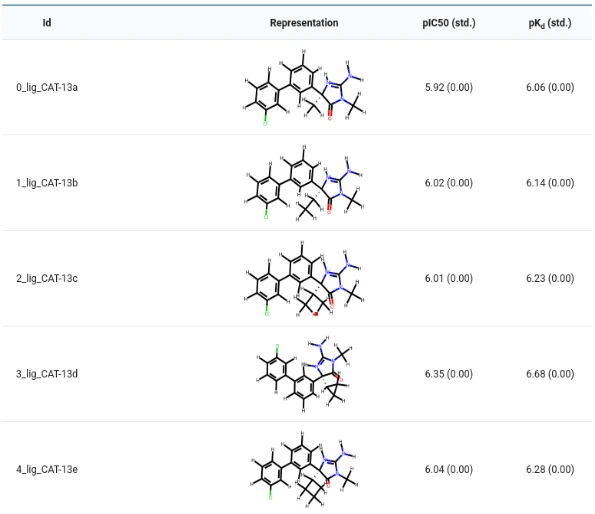
Task: Click pKd value 6.06 (0.00)
Action: [x=550, y=88]
